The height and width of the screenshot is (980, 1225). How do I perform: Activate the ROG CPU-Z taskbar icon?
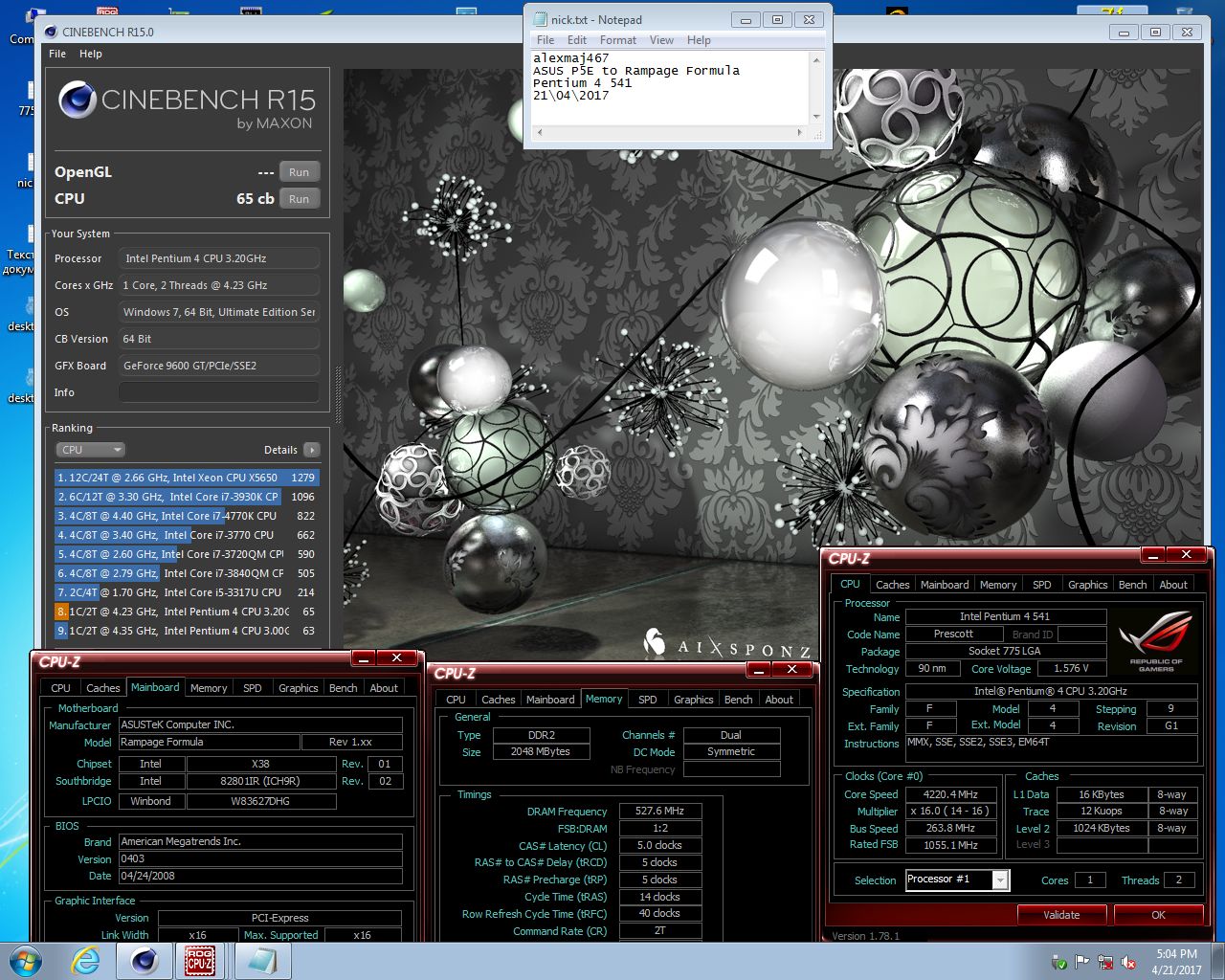(200, 961)
